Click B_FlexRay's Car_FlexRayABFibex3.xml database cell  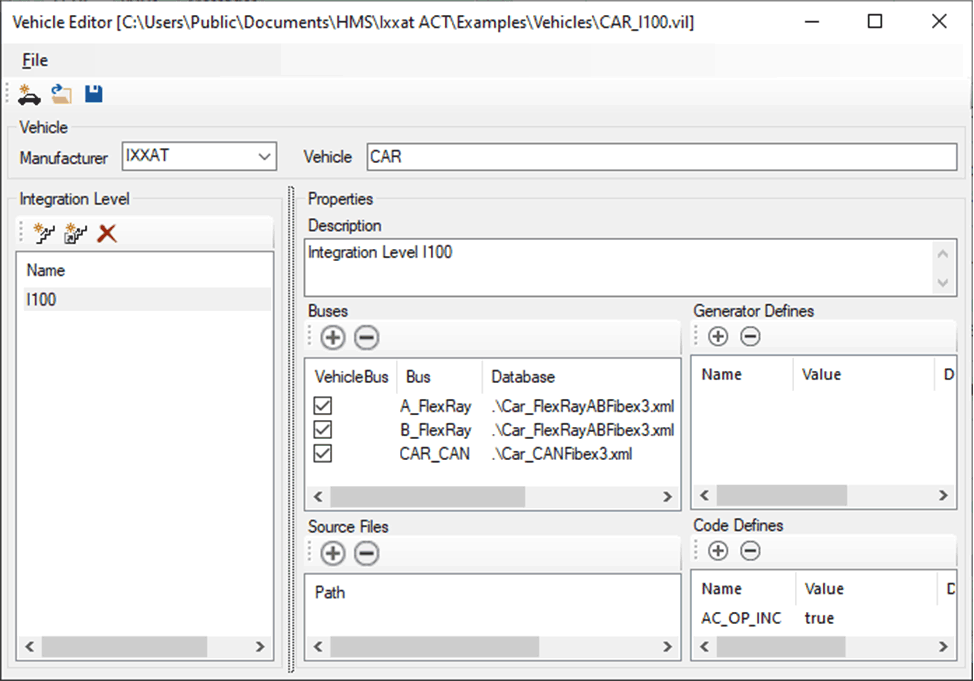(x=583, y=430)
